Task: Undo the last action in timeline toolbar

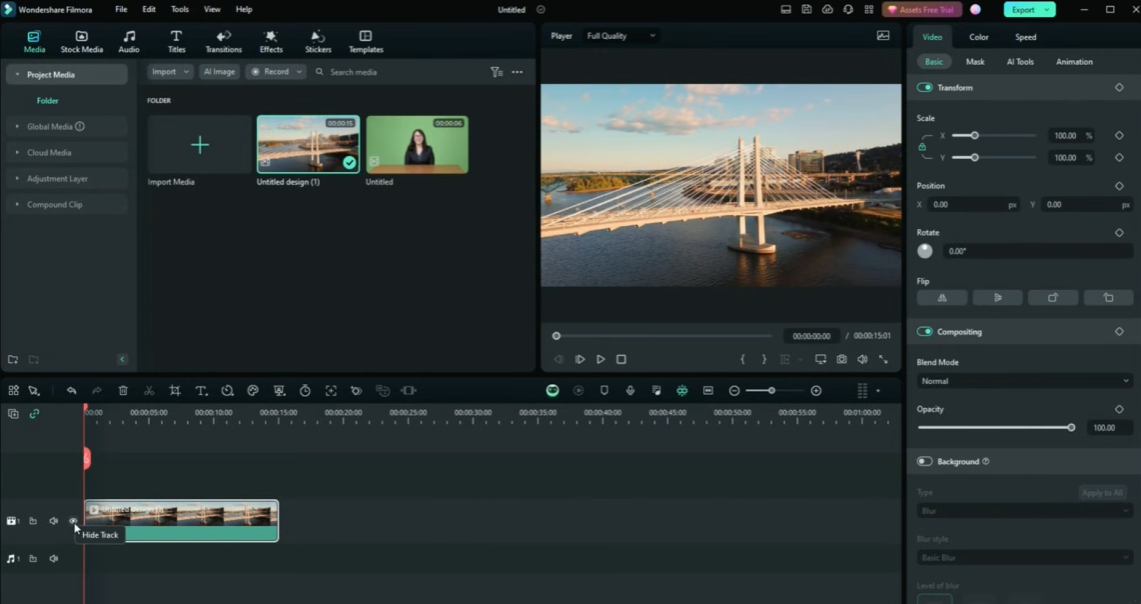Action: pos(71,391)
